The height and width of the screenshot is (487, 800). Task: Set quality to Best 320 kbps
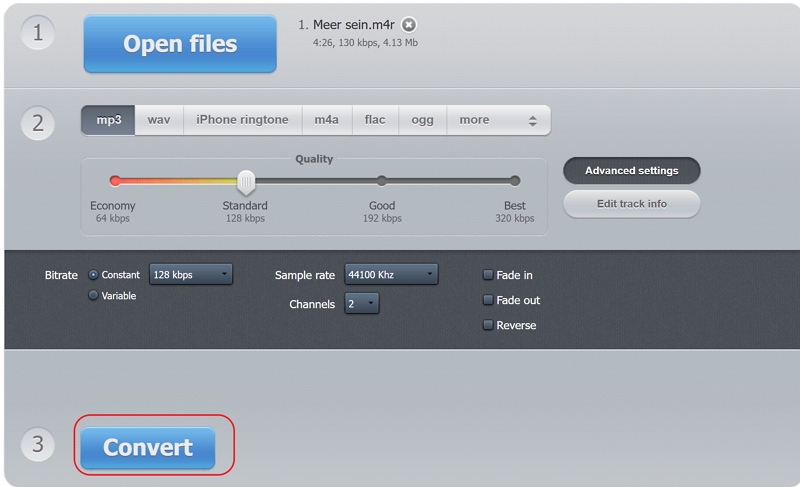514,181
